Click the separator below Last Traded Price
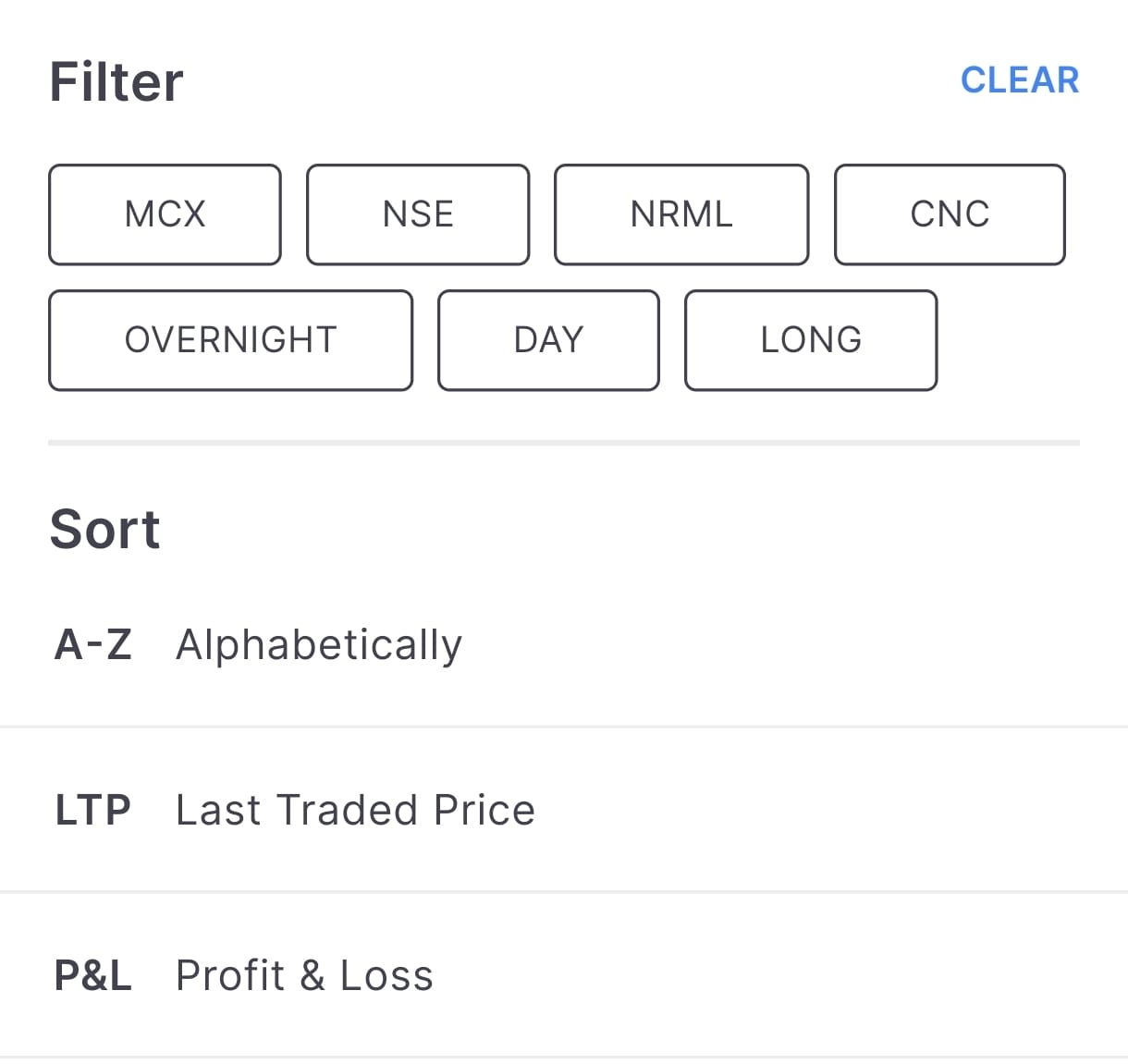This screenshot has height=1064, width=1128. coord(564,892)
